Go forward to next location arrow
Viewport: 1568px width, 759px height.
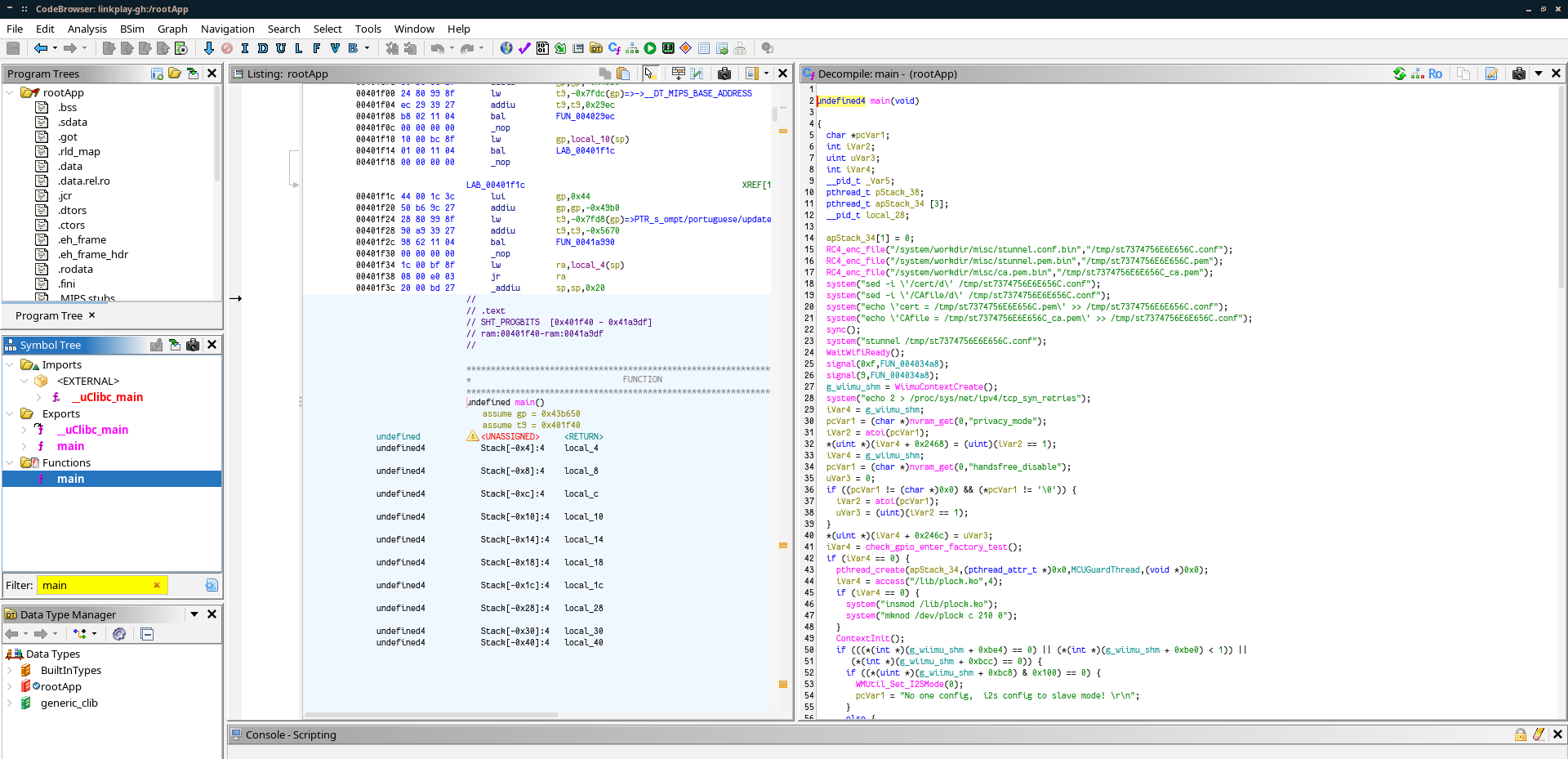tap(69, 48)
